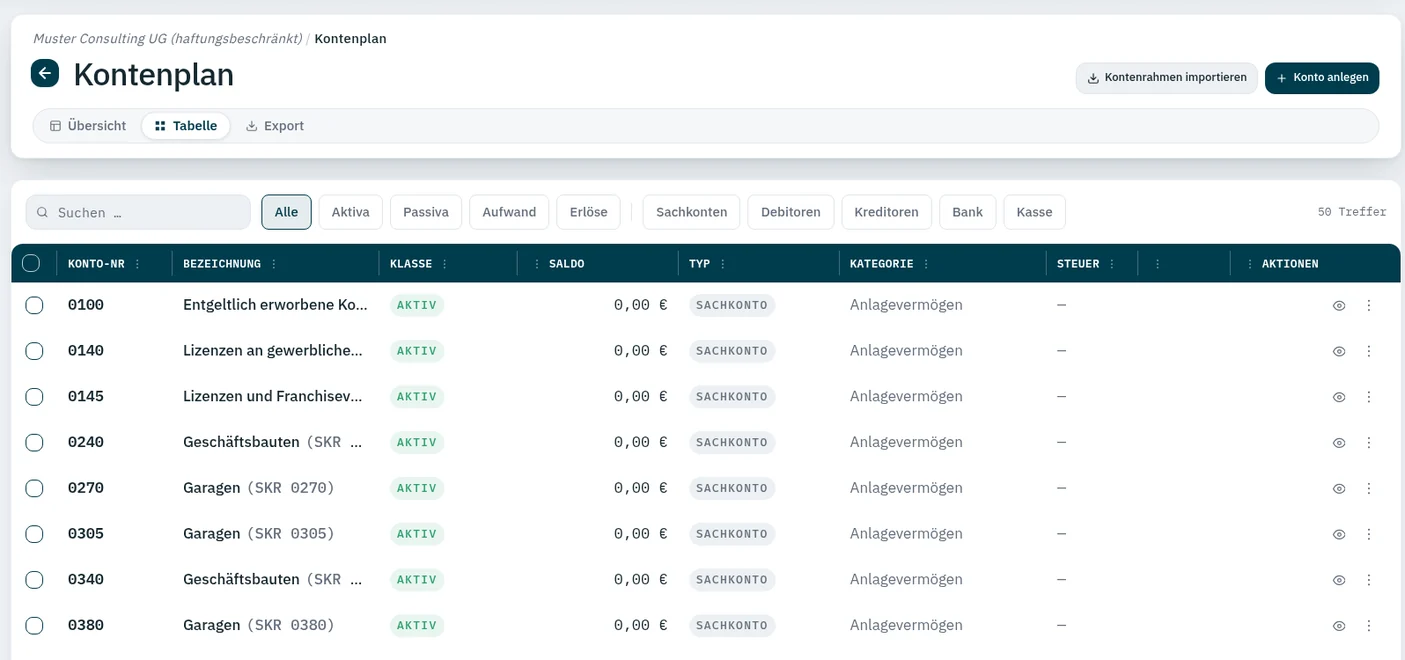Click the eye icon for account 0270
This screenshot has height=660, width=1405.
tap(1339, 489)
